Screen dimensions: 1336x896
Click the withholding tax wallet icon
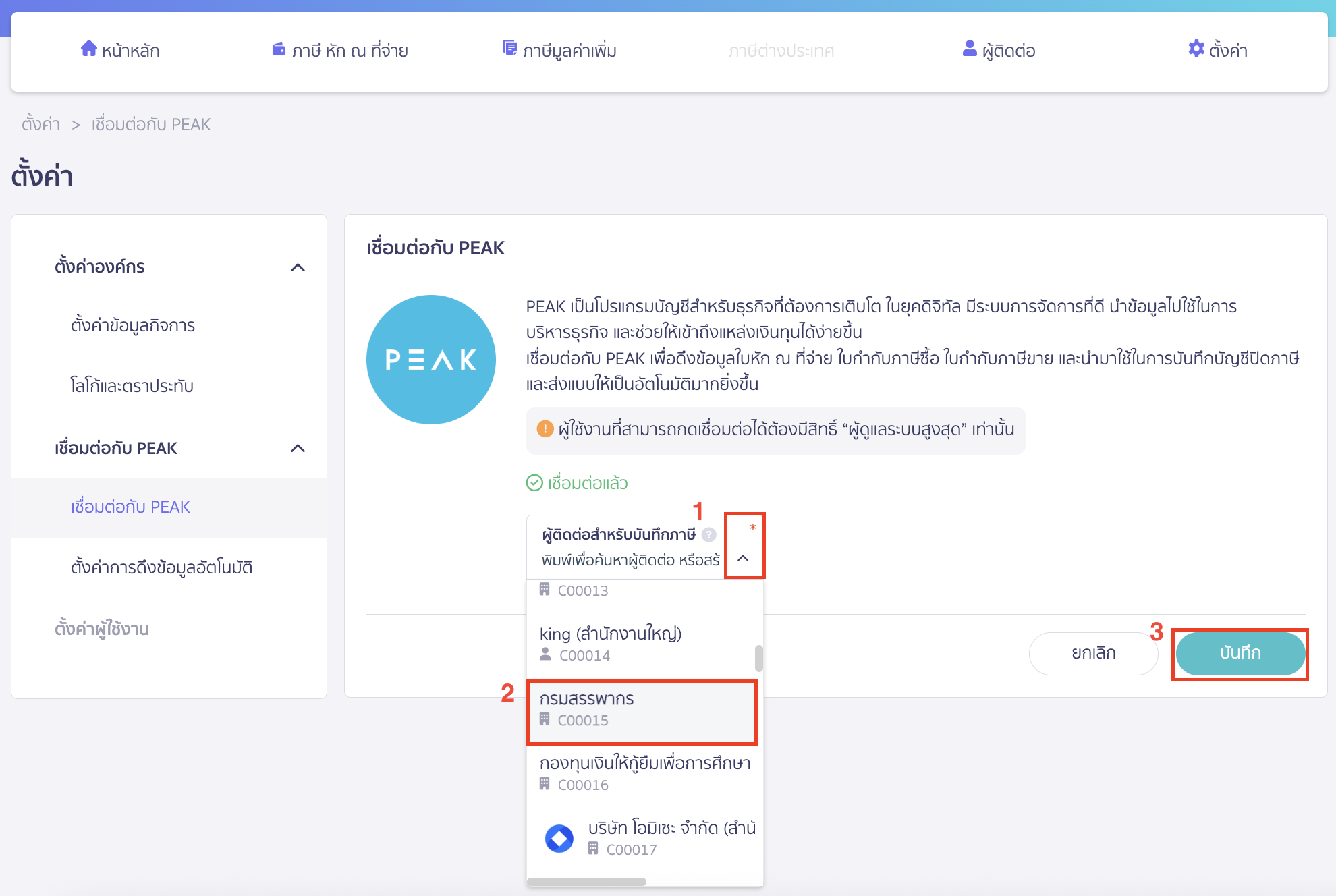[x=279, y=49]
